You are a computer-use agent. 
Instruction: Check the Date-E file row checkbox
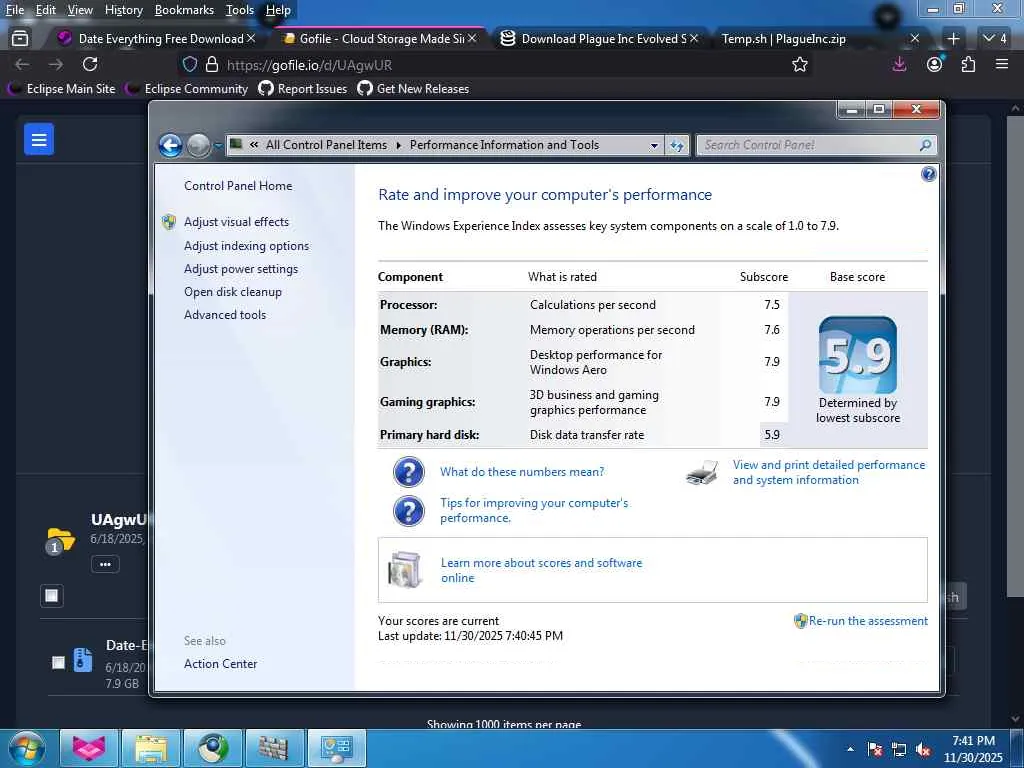pos(58,662)
